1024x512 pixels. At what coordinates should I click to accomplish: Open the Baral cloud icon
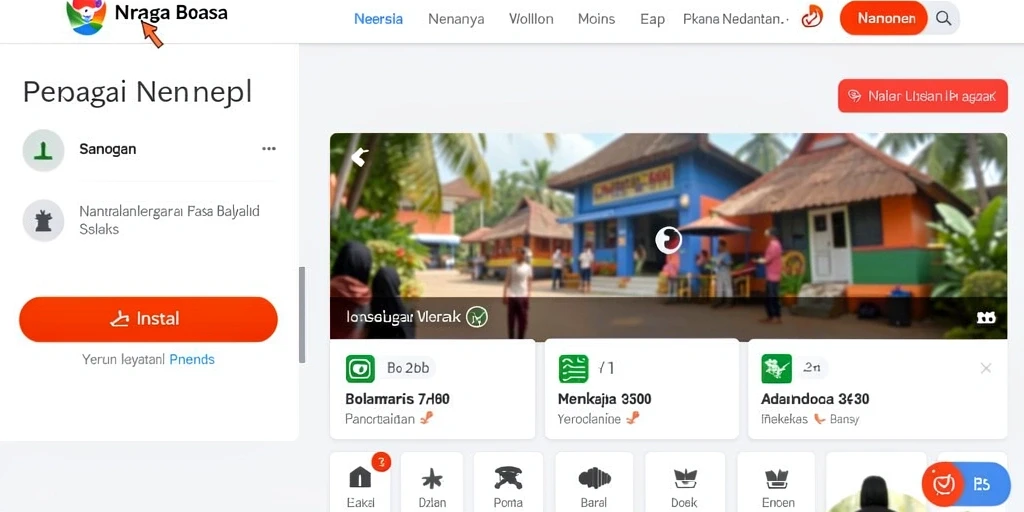pyautogui.click(x=594, y=478)
